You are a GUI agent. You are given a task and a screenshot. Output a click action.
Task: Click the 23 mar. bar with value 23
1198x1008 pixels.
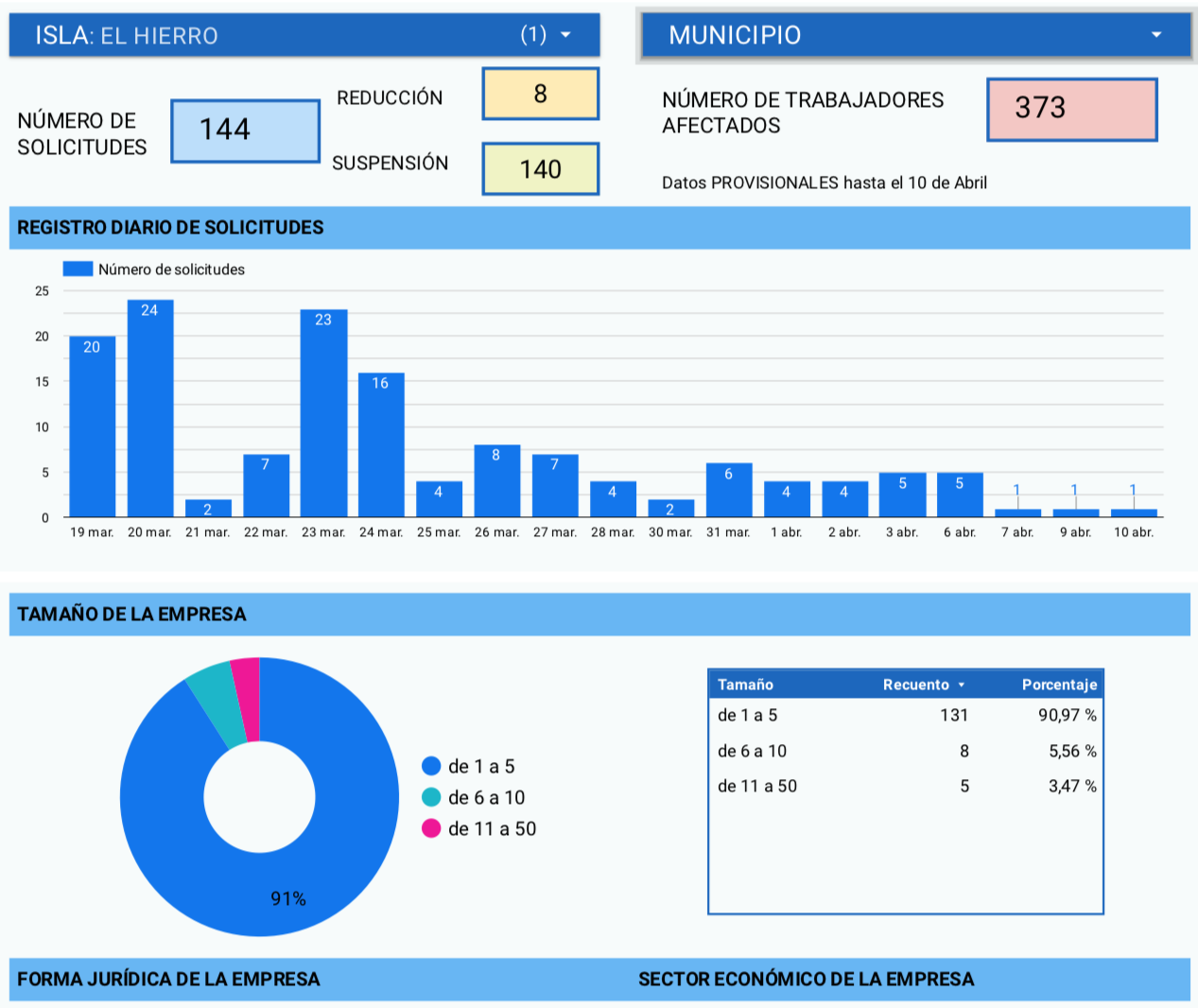pyautogui.click(x=323, y=413)
